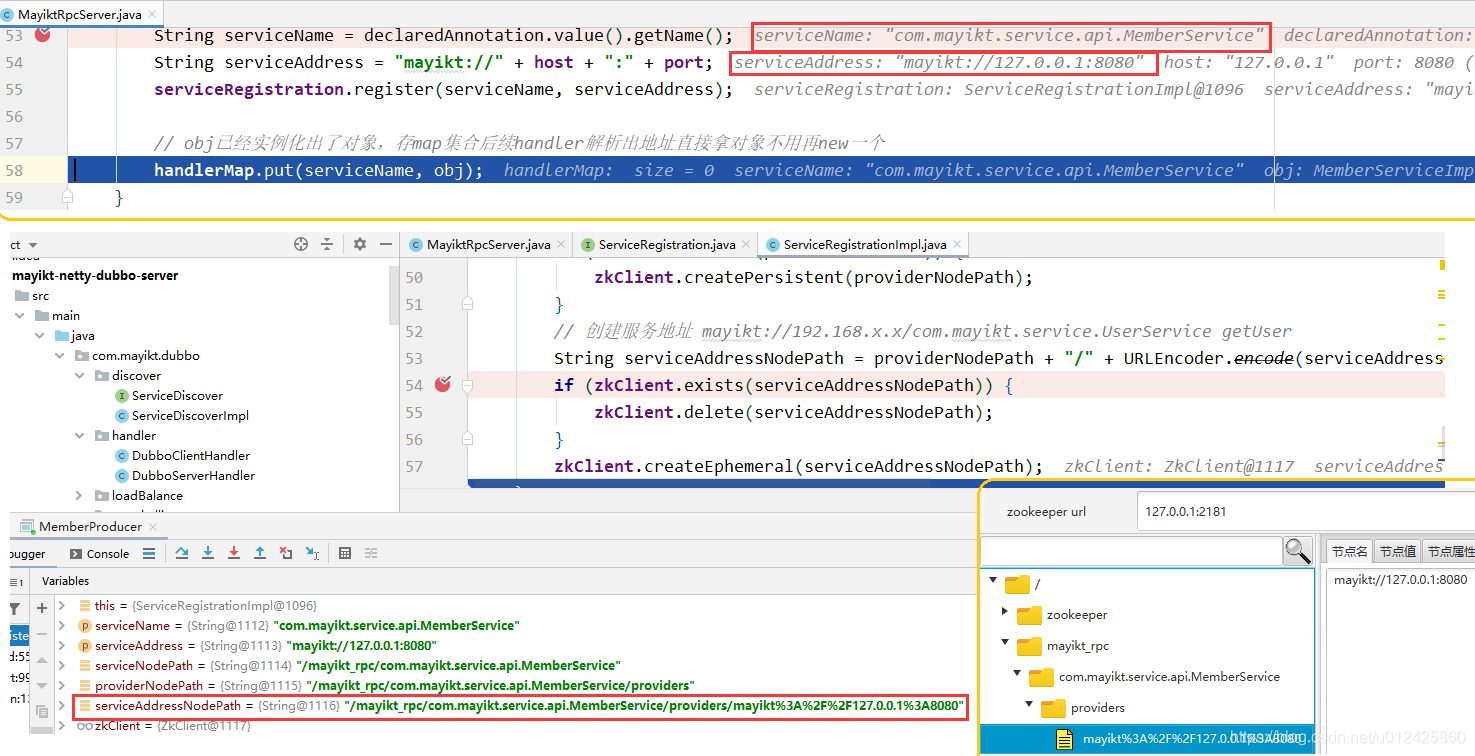Expand the loadBalance package

click(80, 496)
